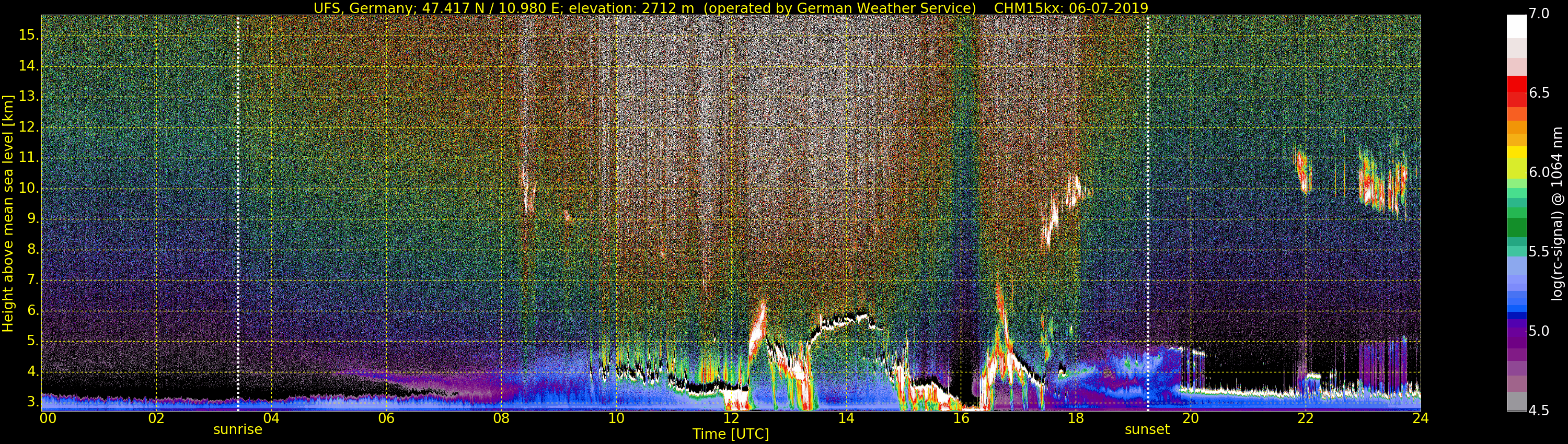Click the '20' time tick label
Screen dimensions: 1568x444
click(1191, 418)
